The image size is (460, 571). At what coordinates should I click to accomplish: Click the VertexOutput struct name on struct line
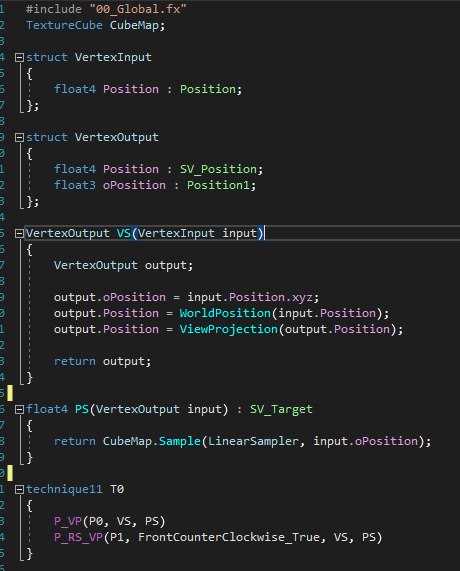pyautogui.click(x=117, y=137)
